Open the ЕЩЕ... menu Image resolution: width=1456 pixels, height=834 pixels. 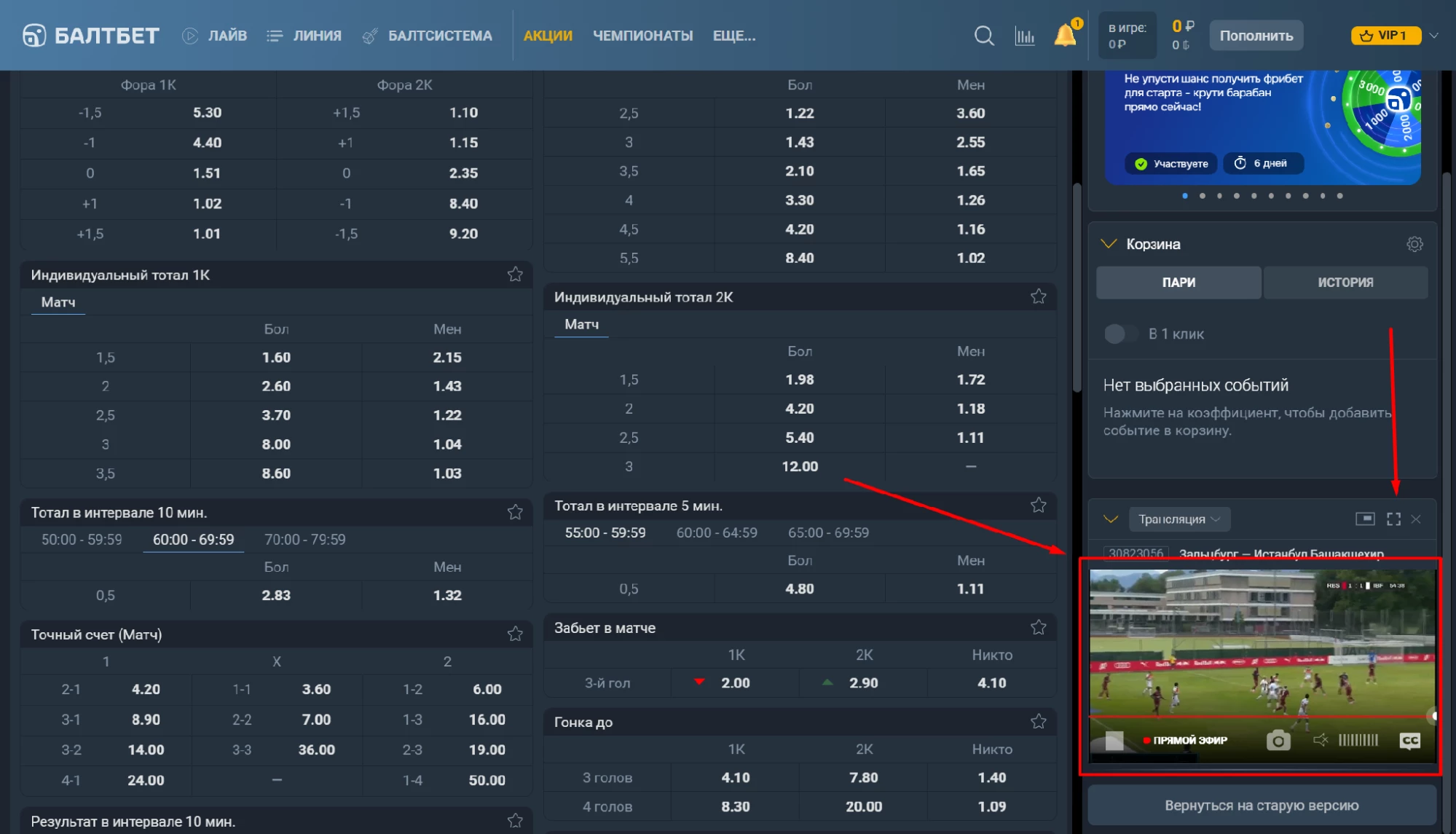[x=734, y=36]
